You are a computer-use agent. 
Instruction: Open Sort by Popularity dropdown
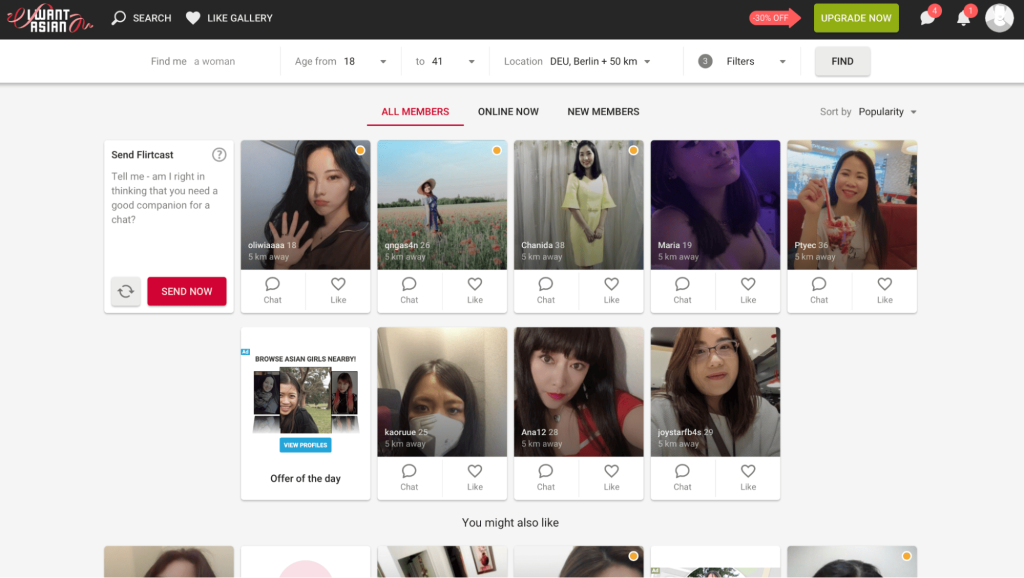click(869, 112)
